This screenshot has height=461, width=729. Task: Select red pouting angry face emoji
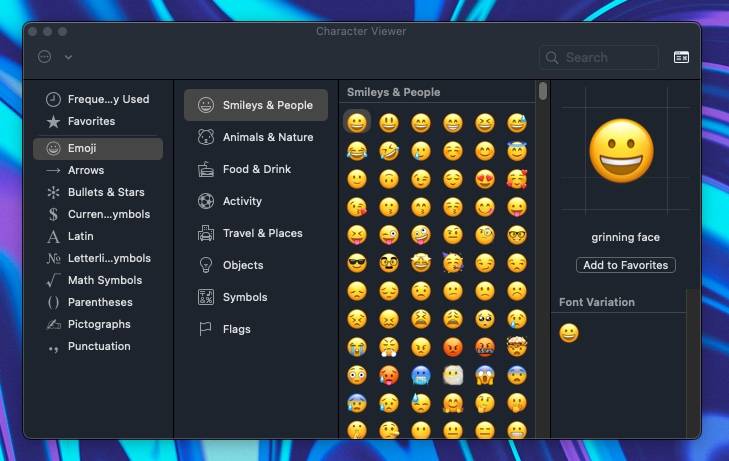[452, 347]
